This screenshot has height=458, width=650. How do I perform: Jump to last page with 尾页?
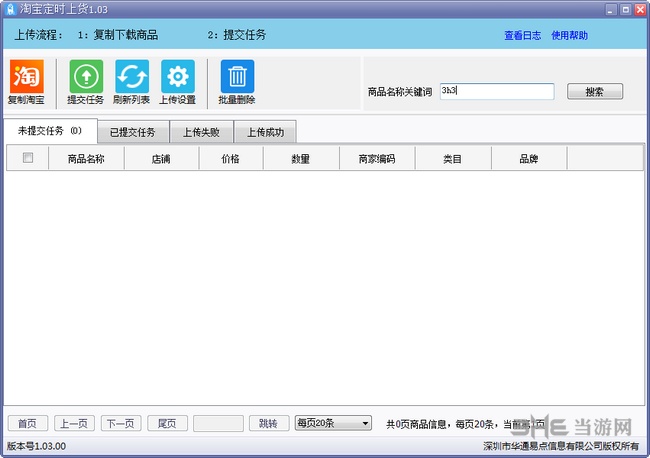pyautogui.click(x=167, y=423)
